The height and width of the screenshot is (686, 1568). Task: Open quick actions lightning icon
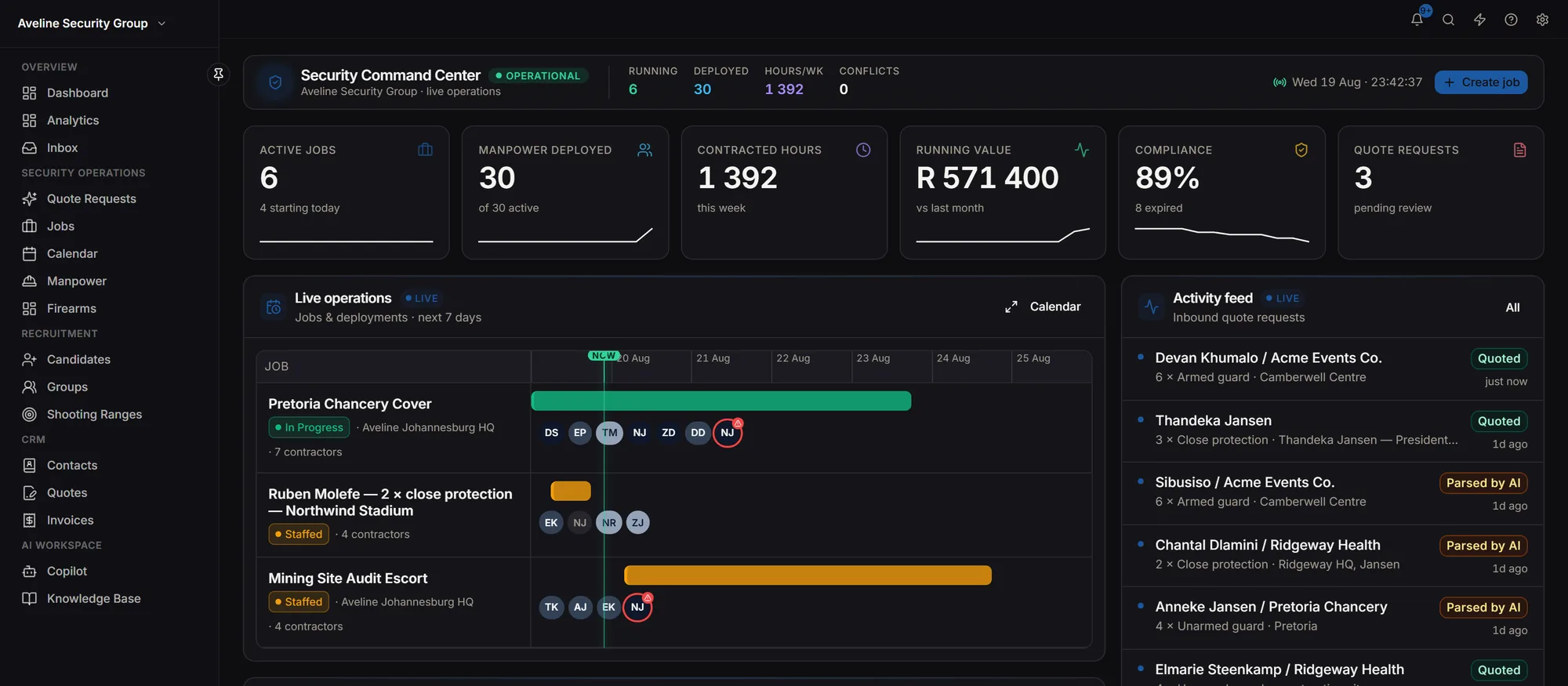click(x=1479, y=20)
